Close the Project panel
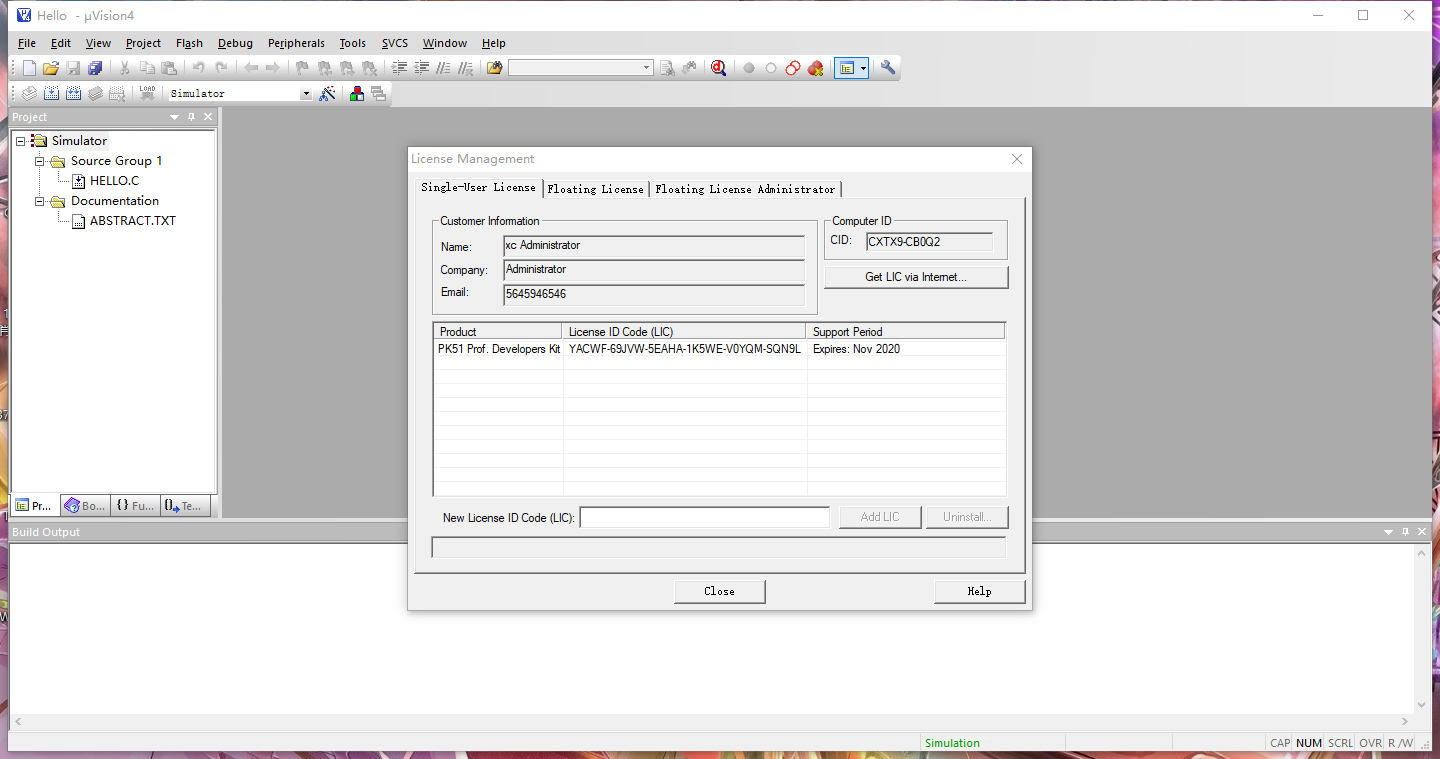This screenshot has height=759, width=1440. pos(208,117)
